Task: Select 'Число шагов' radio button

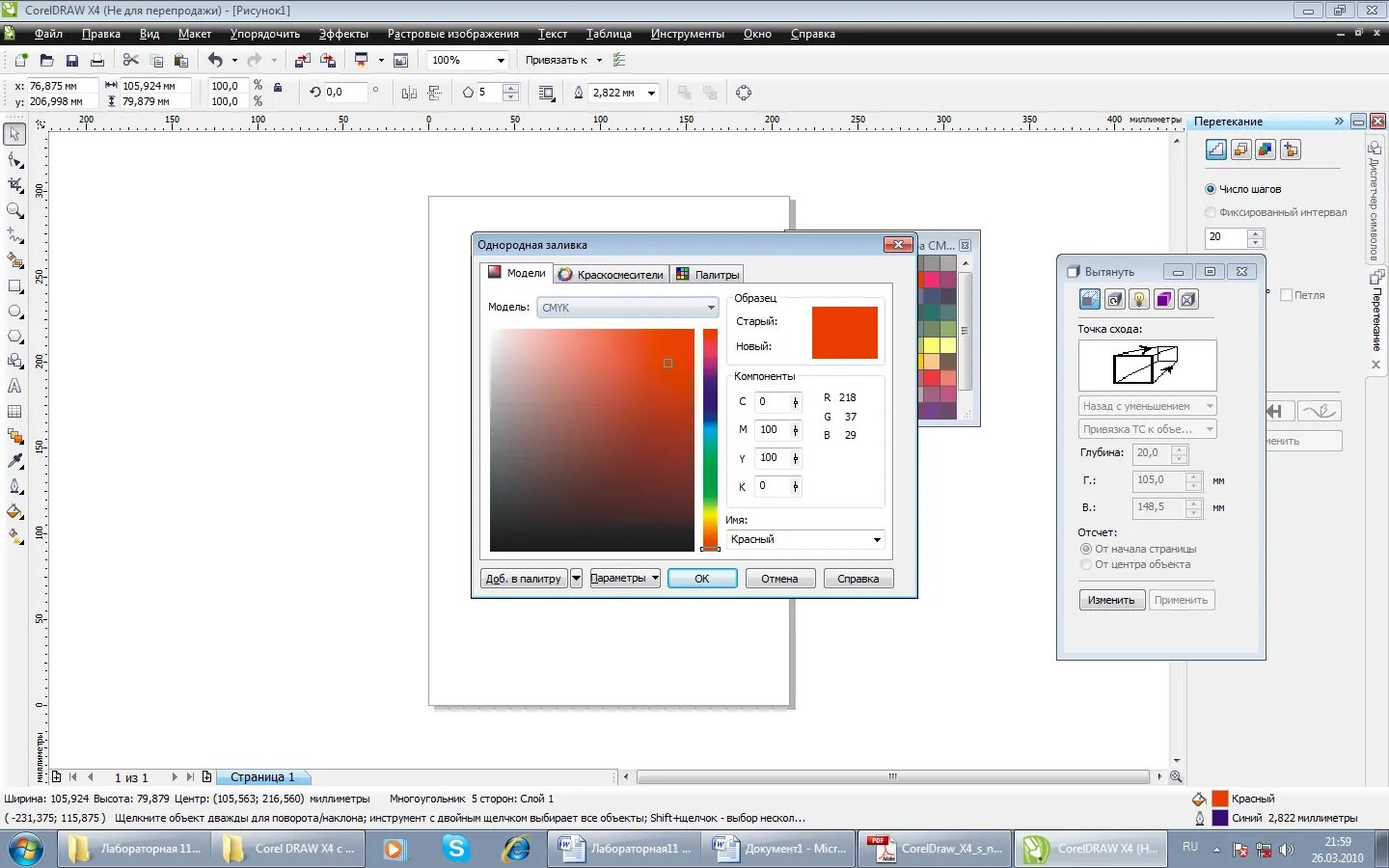Action: [1211, 189]
